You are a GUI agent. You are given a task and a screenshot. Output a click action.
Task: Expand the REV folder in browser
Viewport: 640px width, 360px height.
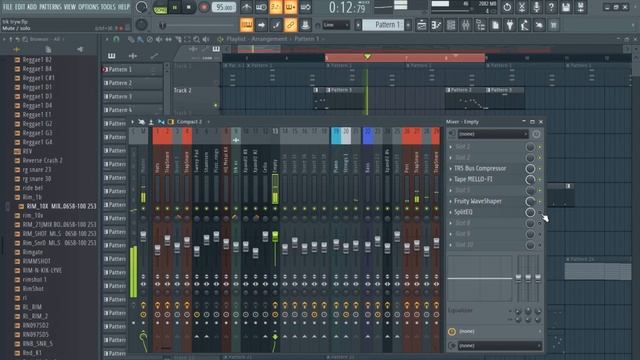(27, 151)
